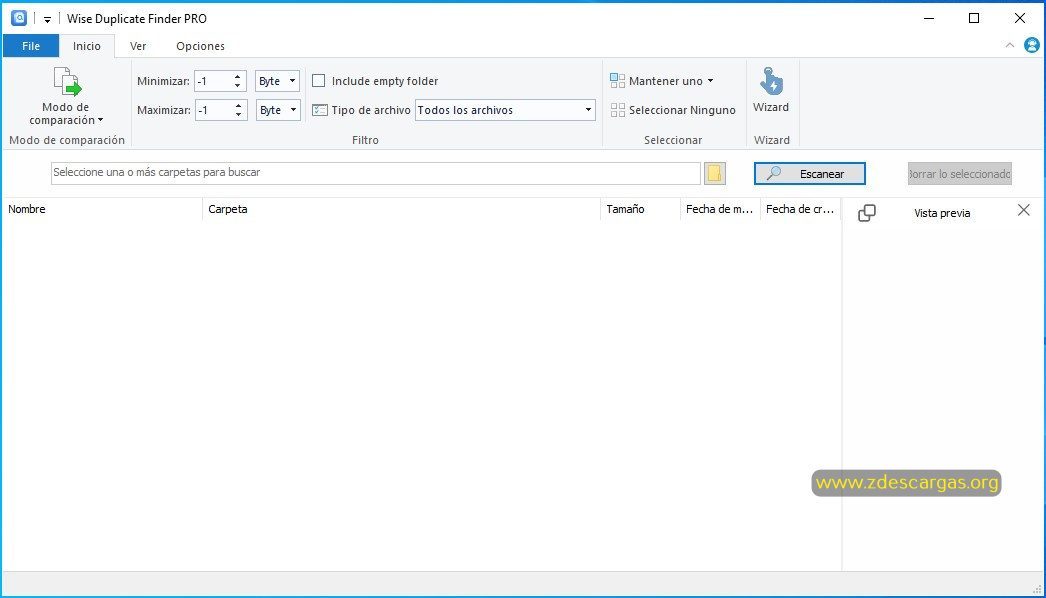The image size is (1046, 598).
Task: Sort by Fecha de creación column header
Action: 801,209
